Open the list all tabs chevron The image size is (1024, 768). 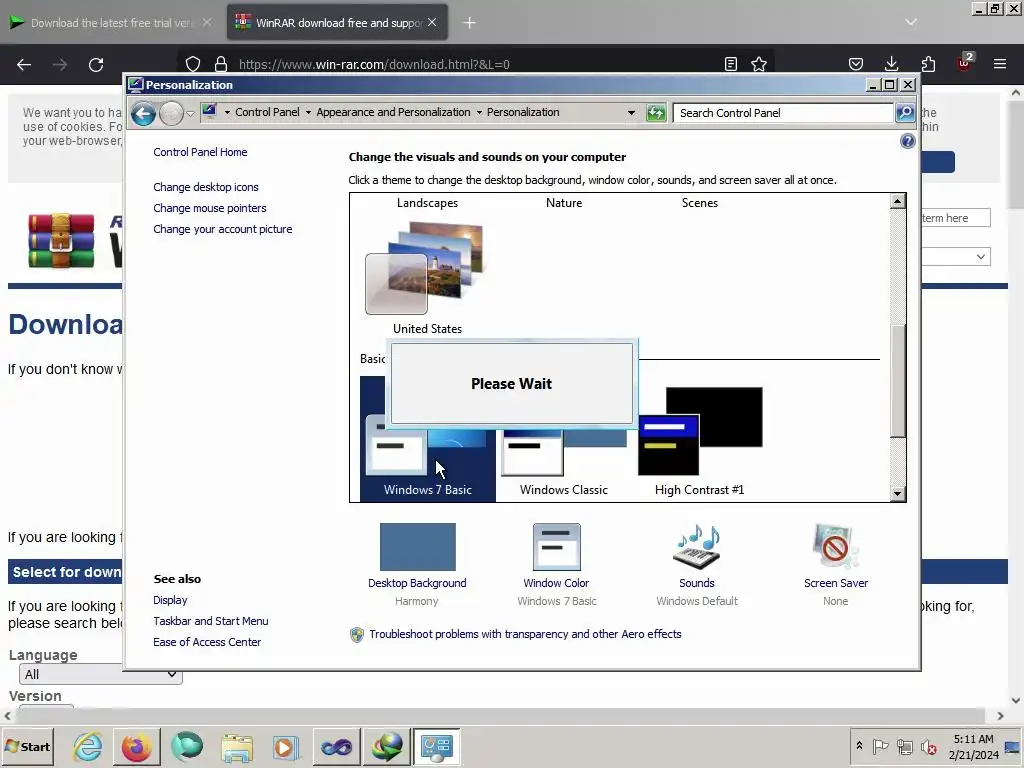pos(910,22)
